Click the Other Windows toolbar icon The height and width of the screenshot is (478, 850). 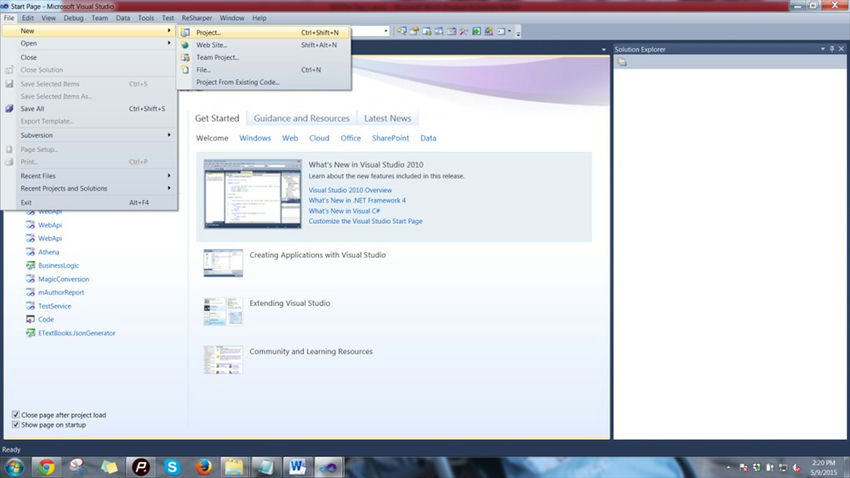coord(501,31)
